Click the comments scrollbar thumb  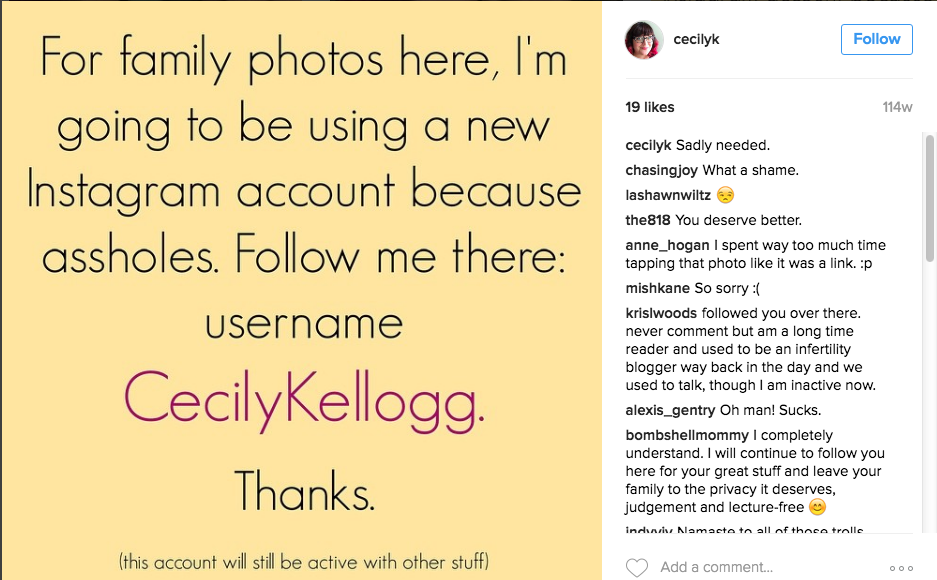pos(929,198)
